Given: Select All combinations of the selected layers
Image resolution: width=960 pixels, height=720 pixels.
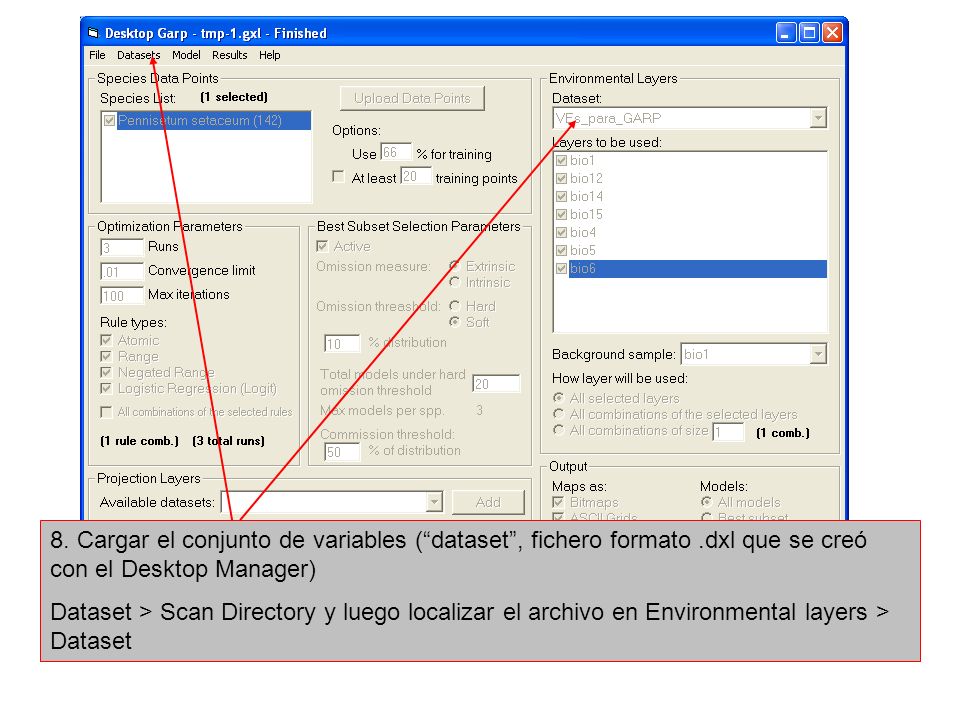Looking at the screenshot, I should 558,414.
